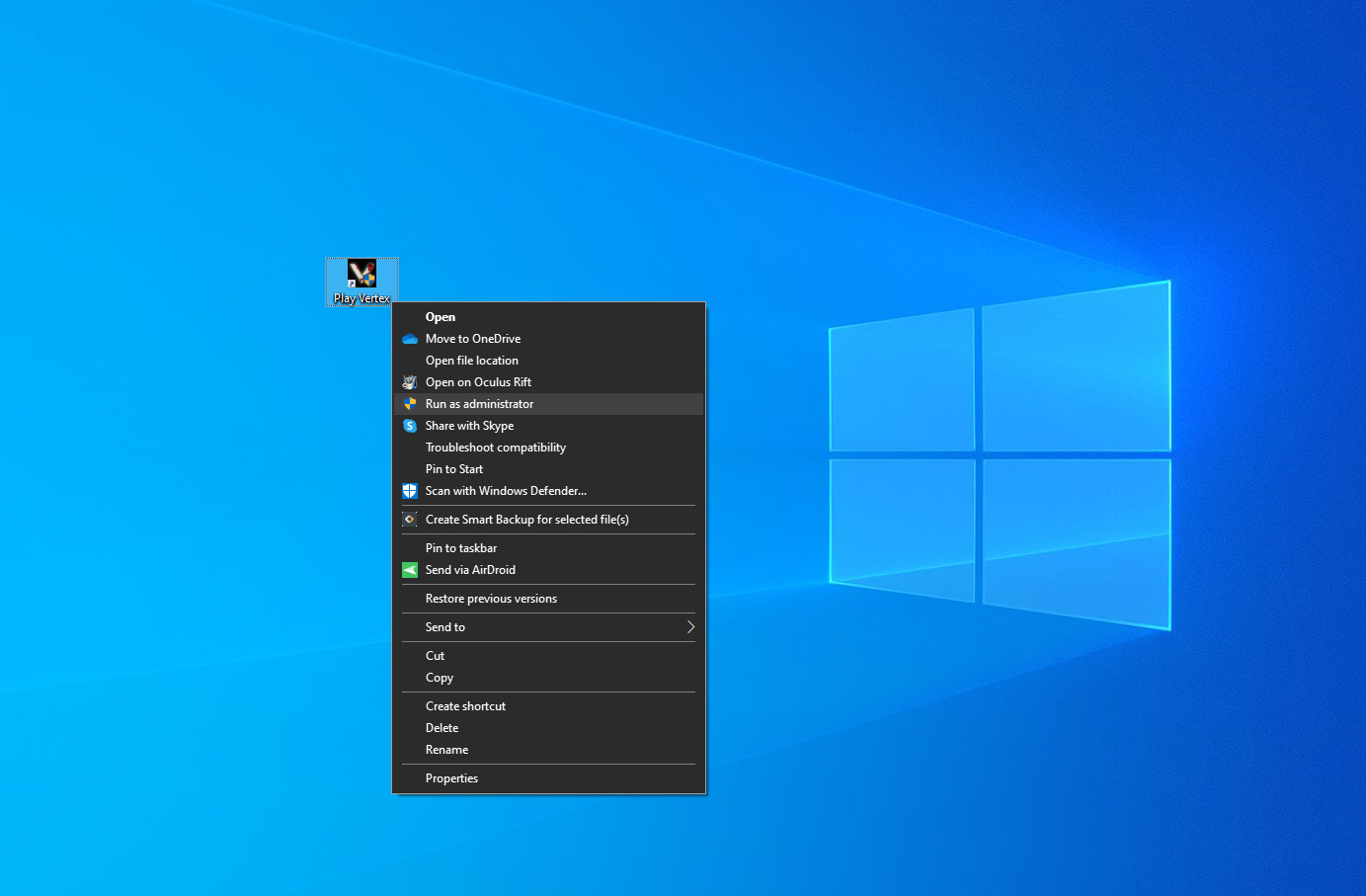
Task: Select Create shortcut option
Action: (465, 706)
